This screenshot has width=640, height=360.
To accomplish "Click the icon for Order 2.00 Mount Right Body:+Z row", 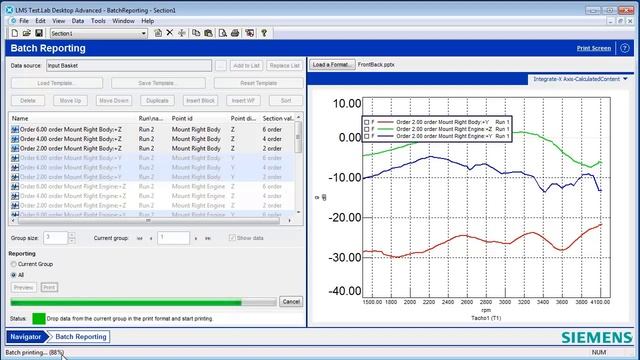I will 15,149.
